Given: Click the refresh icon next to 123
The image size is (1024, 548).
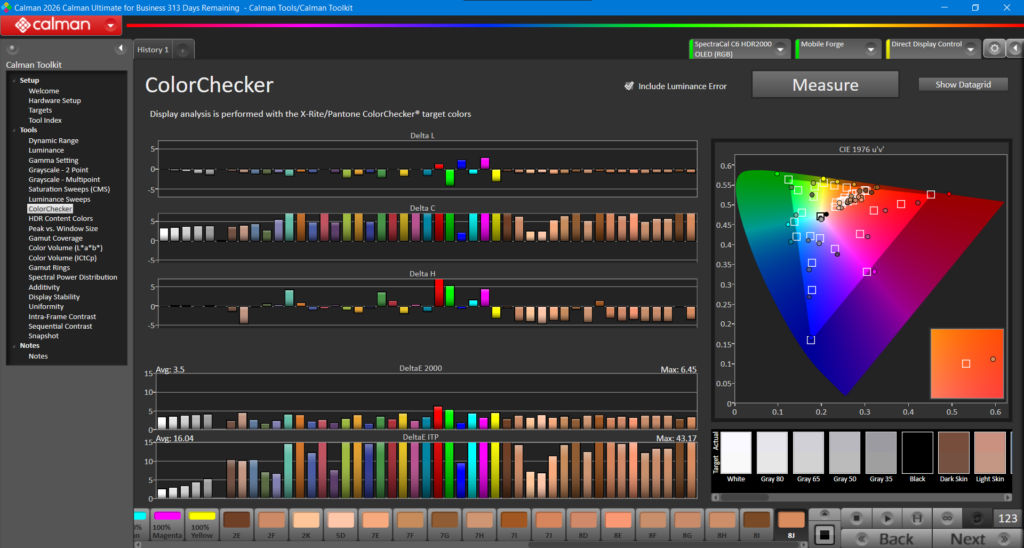Looking at the screenshot, I should point(977,517).
